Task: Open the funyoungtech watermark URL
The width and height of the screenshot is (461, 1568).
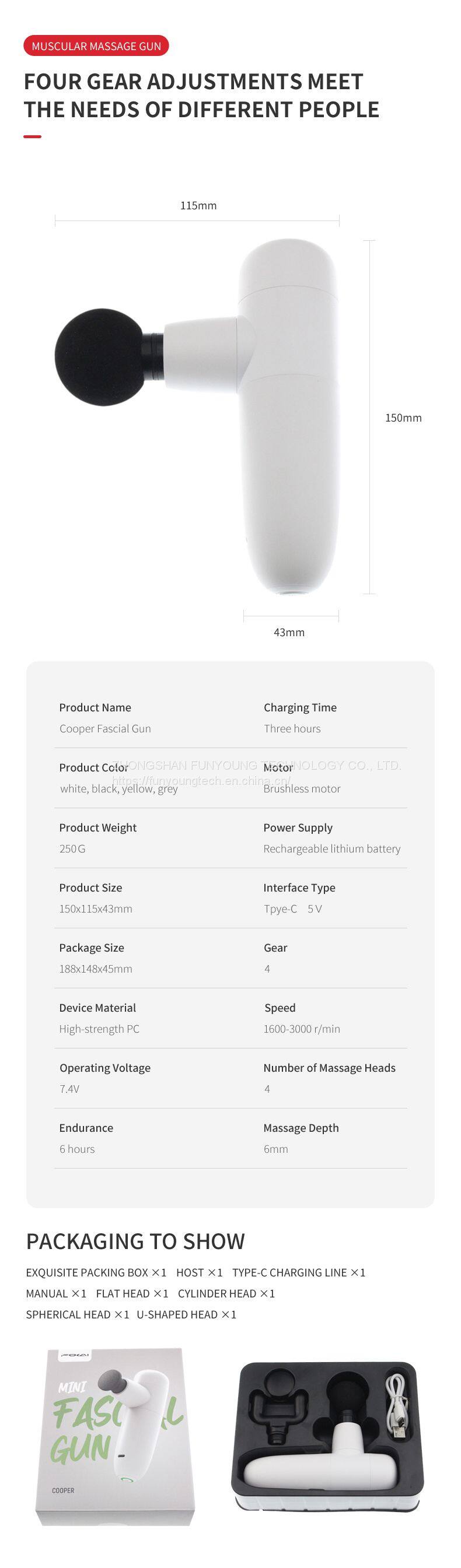Action: tap(201, 780)
